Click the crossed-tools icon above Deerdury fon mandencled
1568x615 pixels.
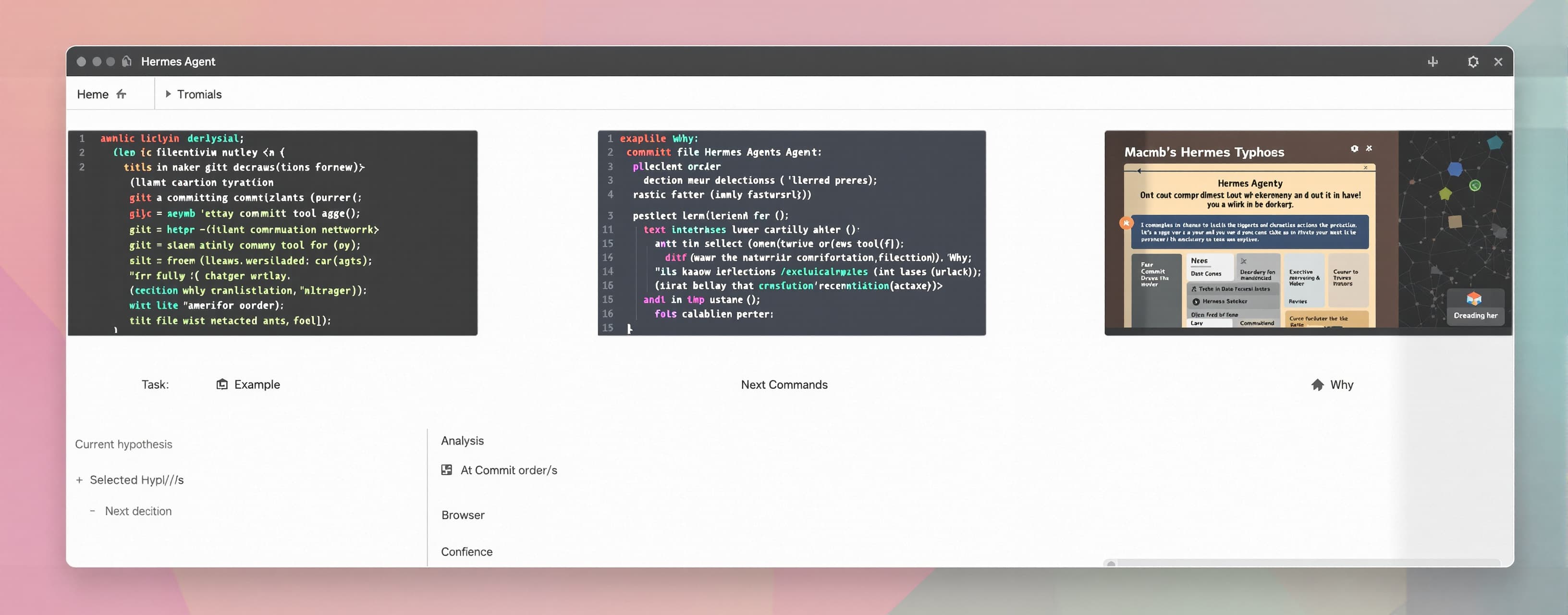tap(1244, 261)
